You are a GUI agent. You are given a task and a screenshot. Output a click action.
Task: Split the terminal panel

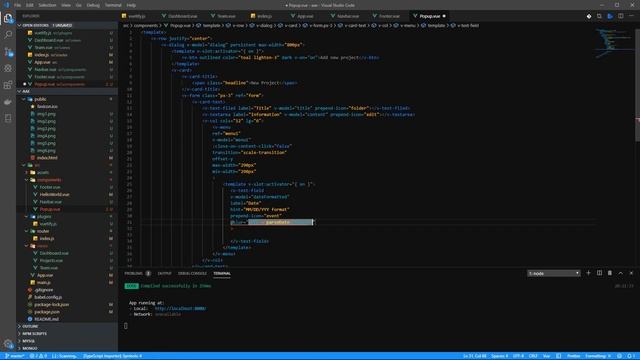(599, 273)
